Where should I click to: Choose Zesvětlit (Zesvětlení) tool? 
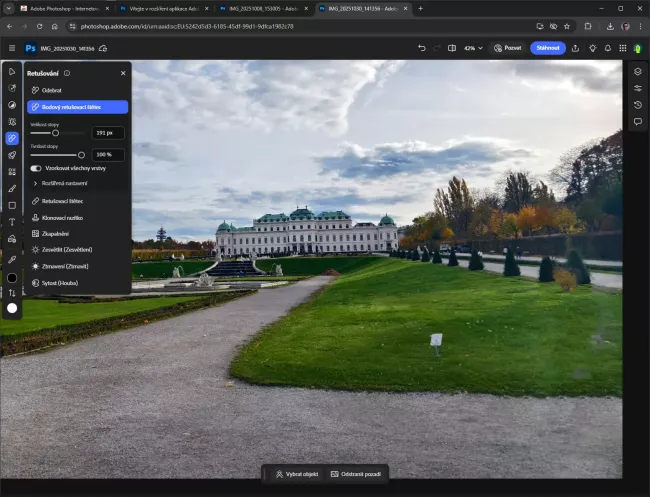pos(78,250)
